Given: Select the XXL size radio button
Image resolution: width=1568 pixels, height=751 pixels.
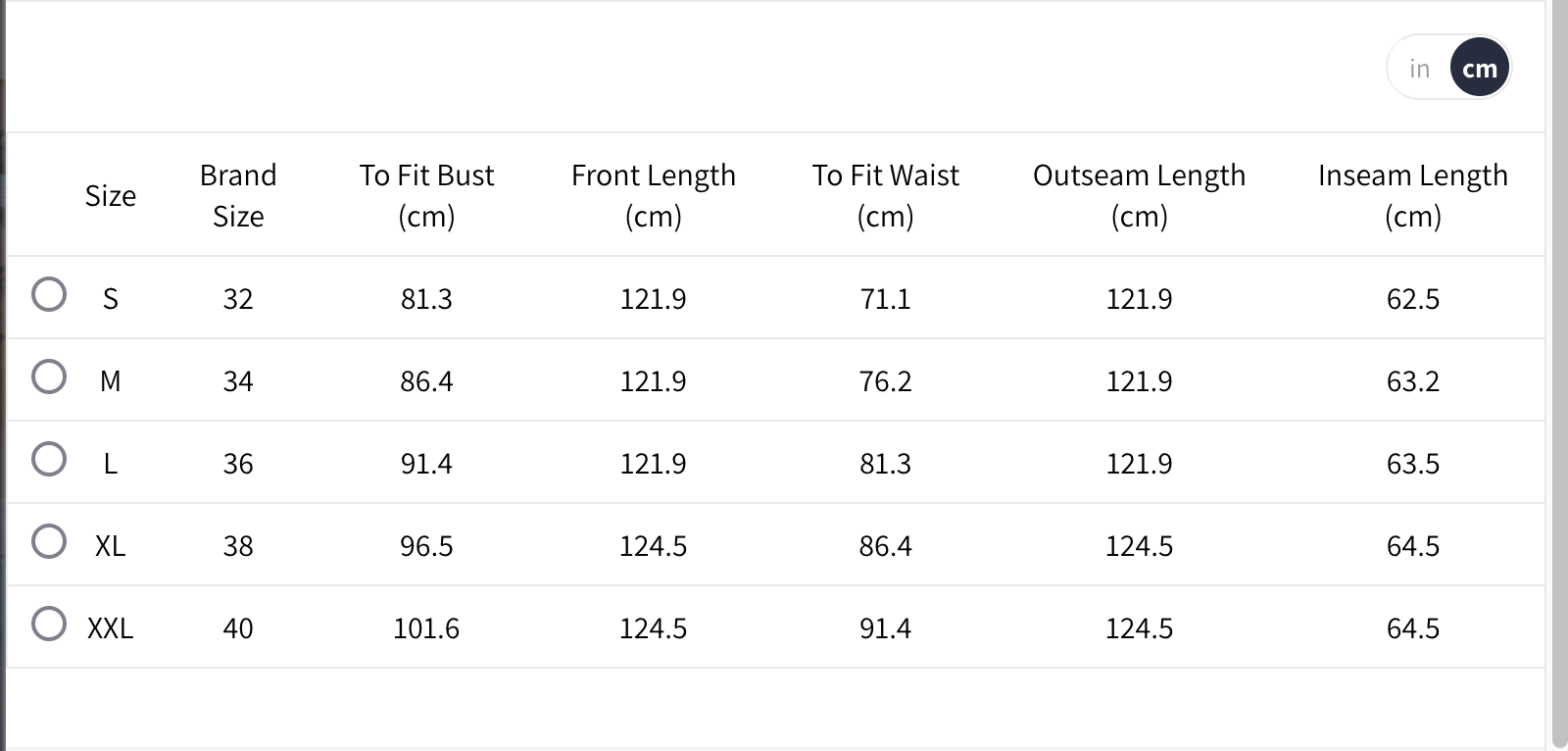Looking at the screenshot, I should (49, 624).
